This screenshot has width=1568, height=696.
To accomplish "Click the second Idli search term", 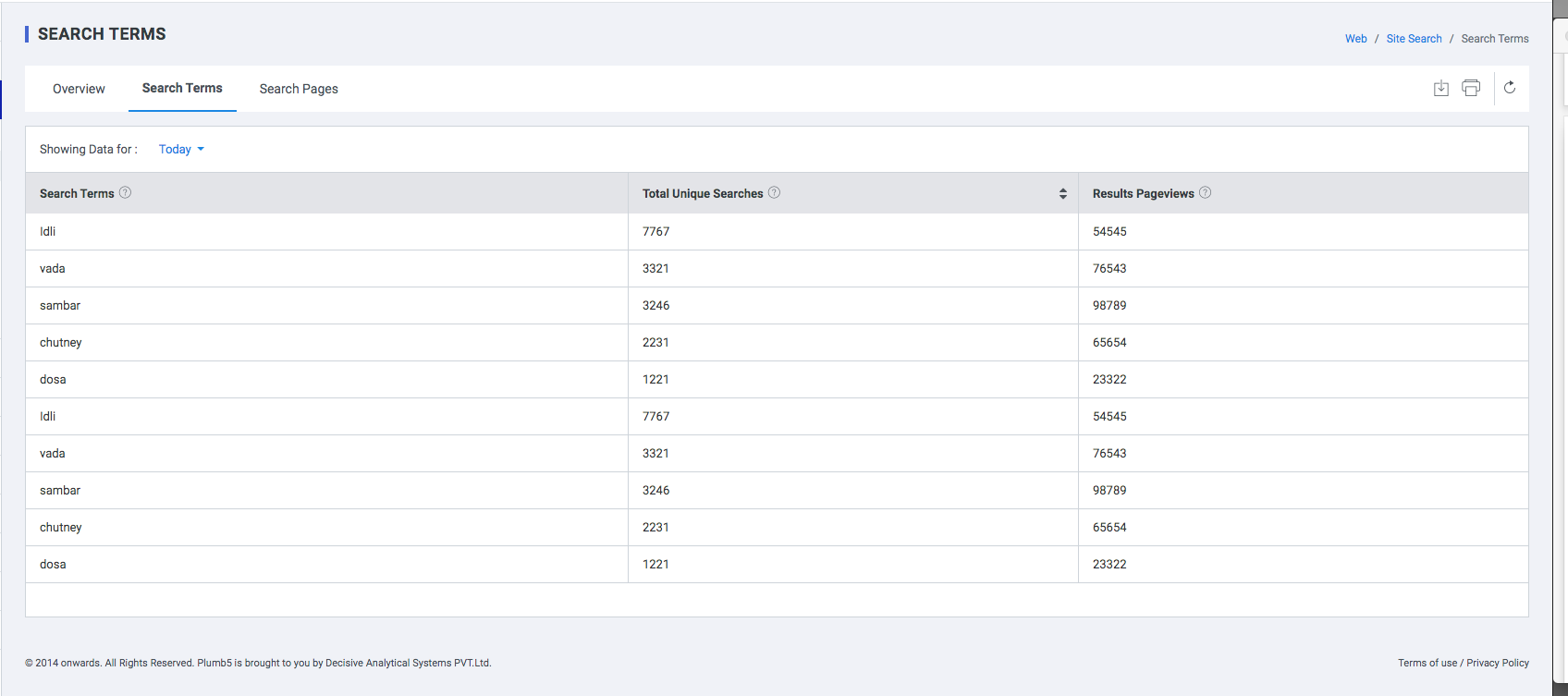I will point(48,416).
